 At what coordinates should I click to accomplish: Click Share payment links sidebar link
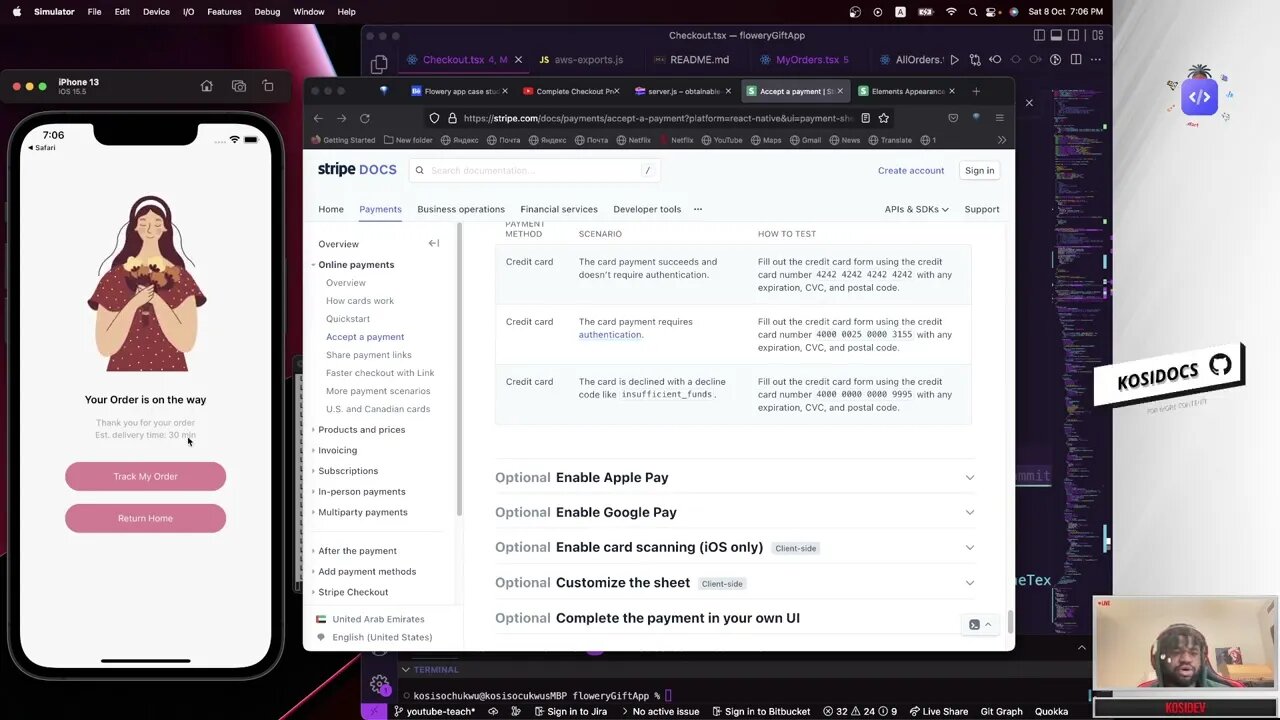pyautogui.click(x=368, y=355)
